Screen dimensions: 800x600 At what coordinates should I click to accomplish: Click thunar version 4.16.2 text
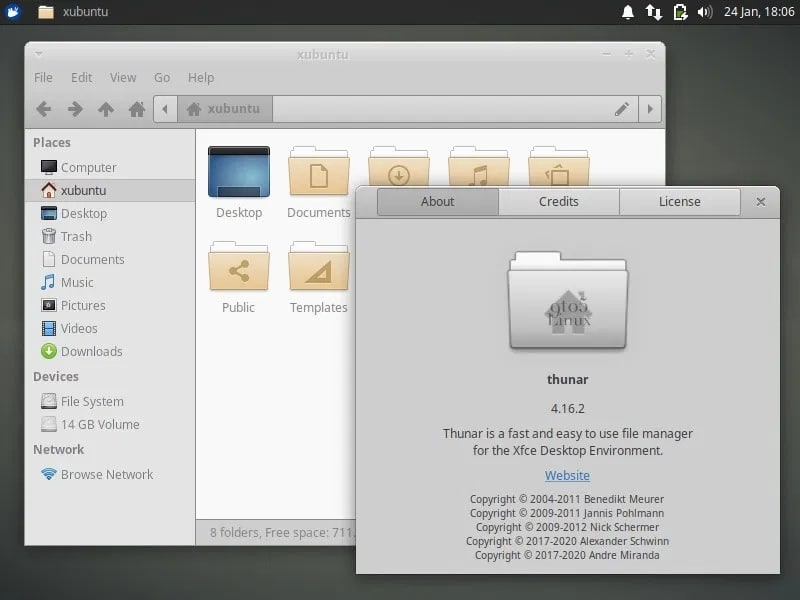[568, 409]
